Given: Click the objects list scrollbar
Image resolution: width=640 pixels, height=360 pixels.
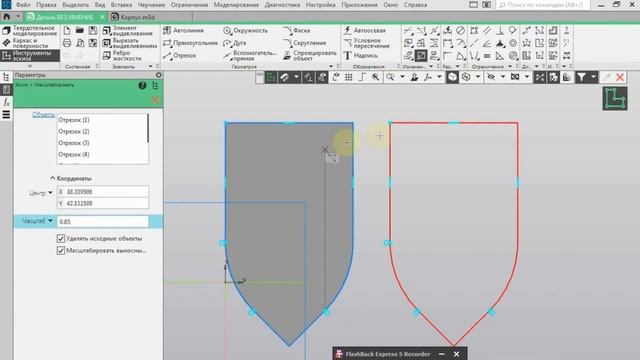Looking at the screenshot, I should pos(147,129).
